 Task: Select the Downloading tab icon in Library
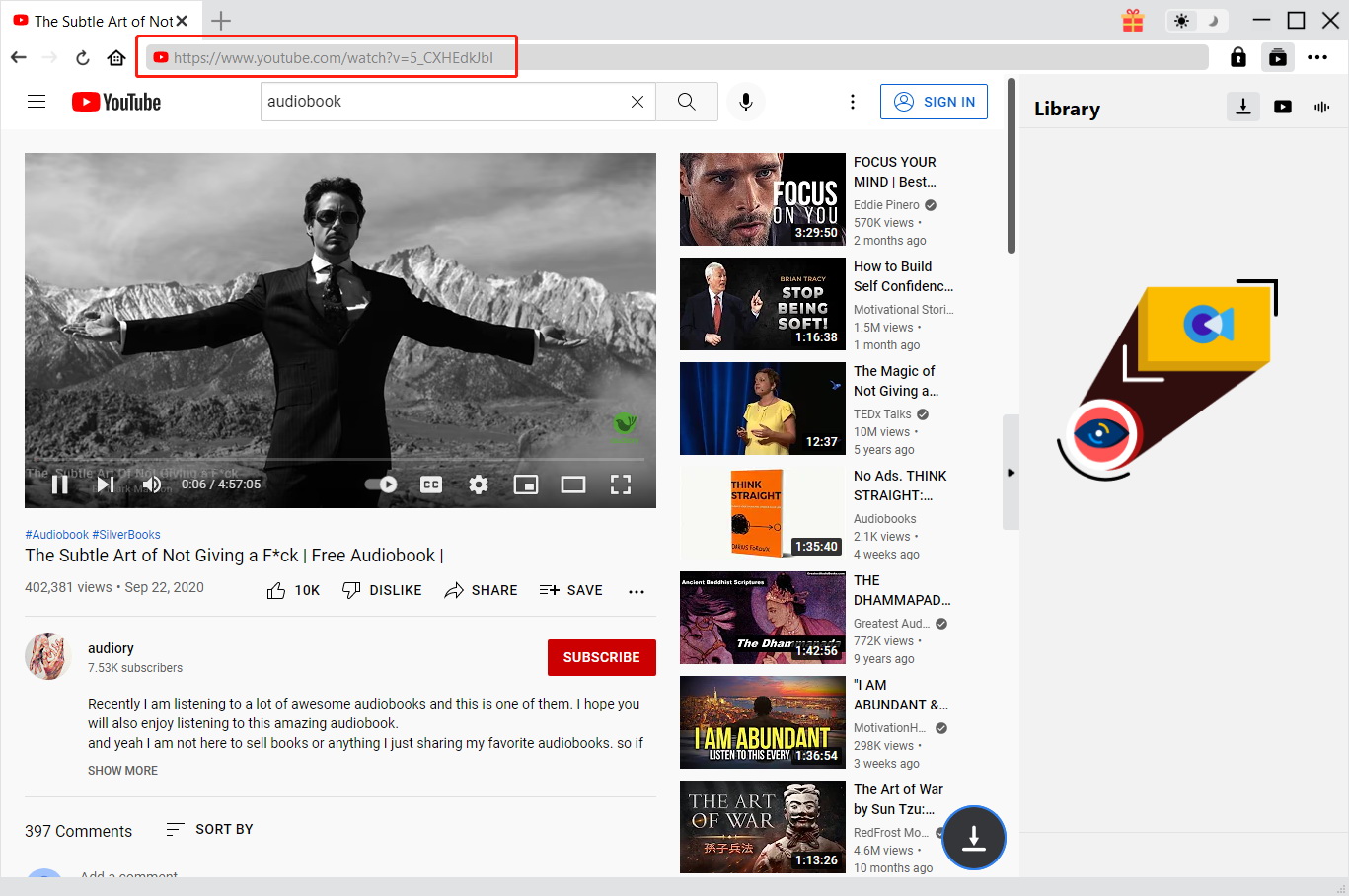pyautogui.click(x=1242, y=107)
